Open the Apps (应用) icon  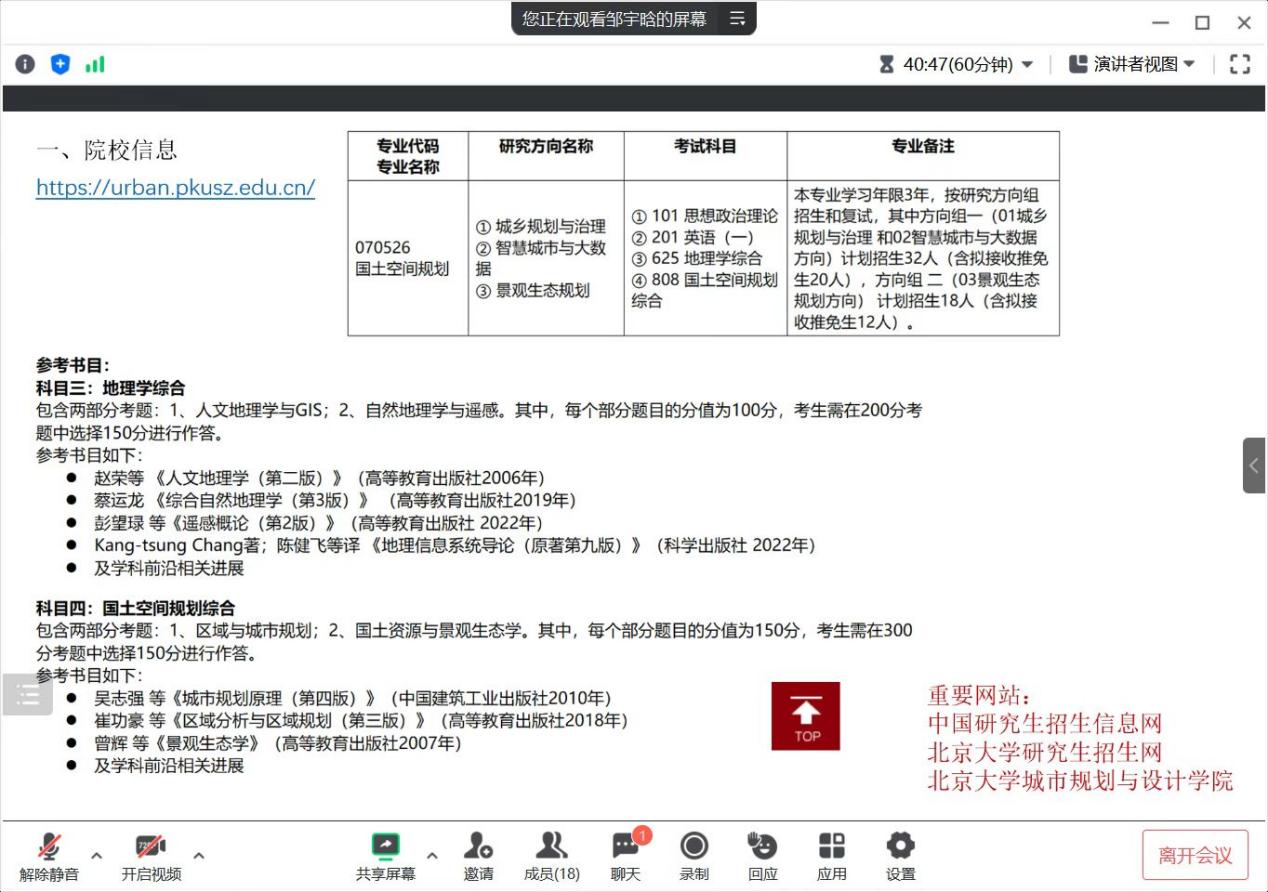831,856
